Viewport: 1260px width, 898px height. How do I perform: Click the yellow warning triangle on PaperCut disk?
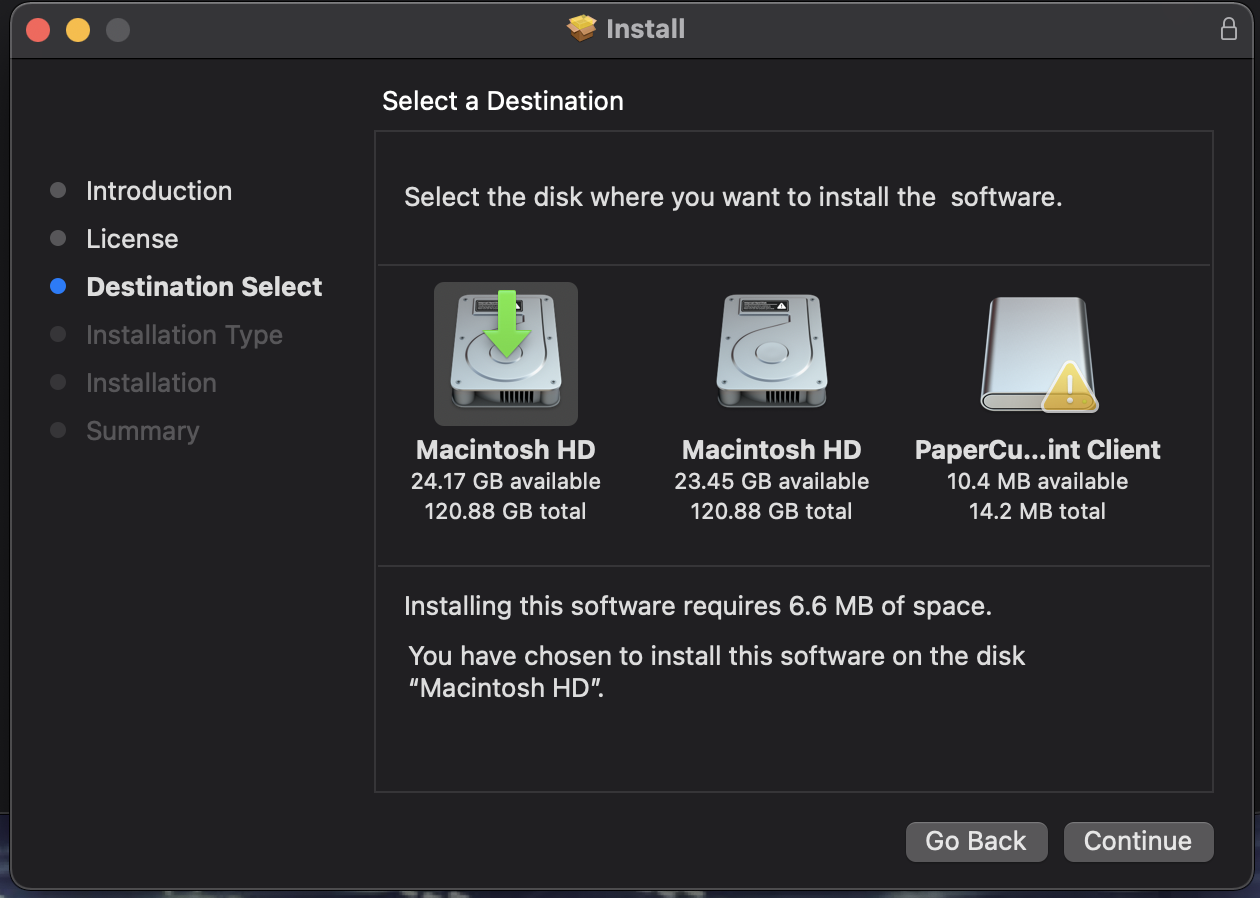1069,389
